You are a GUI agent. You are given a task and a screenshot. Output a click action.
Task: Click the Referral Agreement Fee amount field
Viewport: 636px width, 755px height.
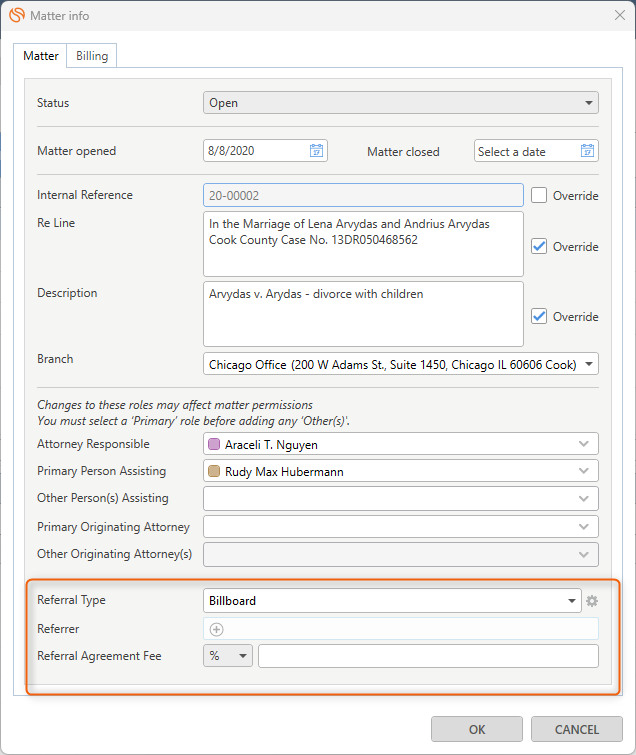pos(428,656)
